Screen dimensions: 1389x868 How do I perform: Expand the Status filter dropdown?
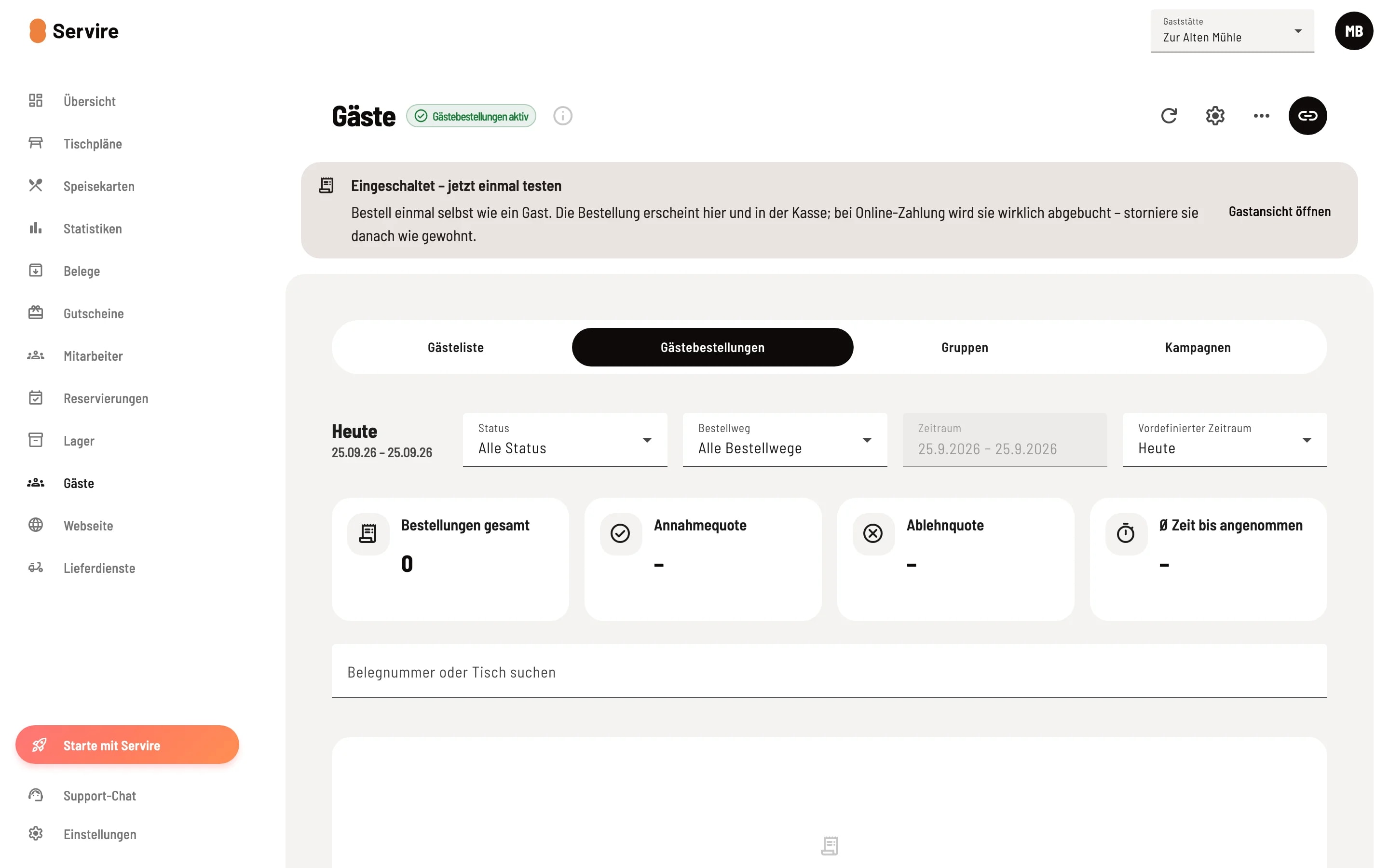click(565, 440)
